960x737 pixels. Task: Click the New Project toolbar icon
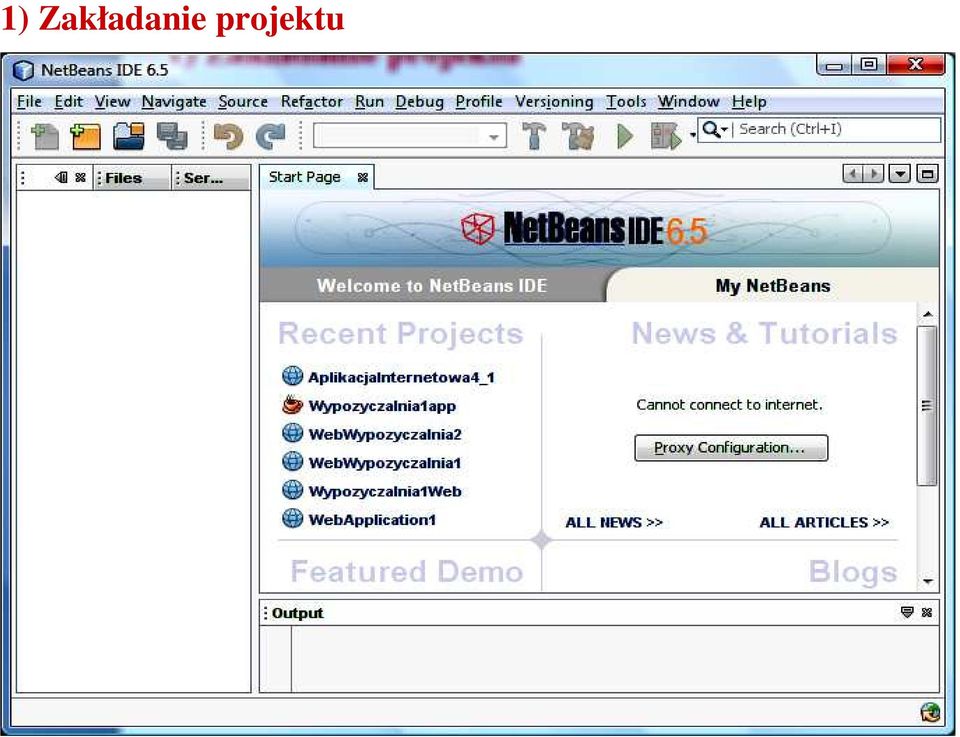pyautogui.click(x=85, y=136)
